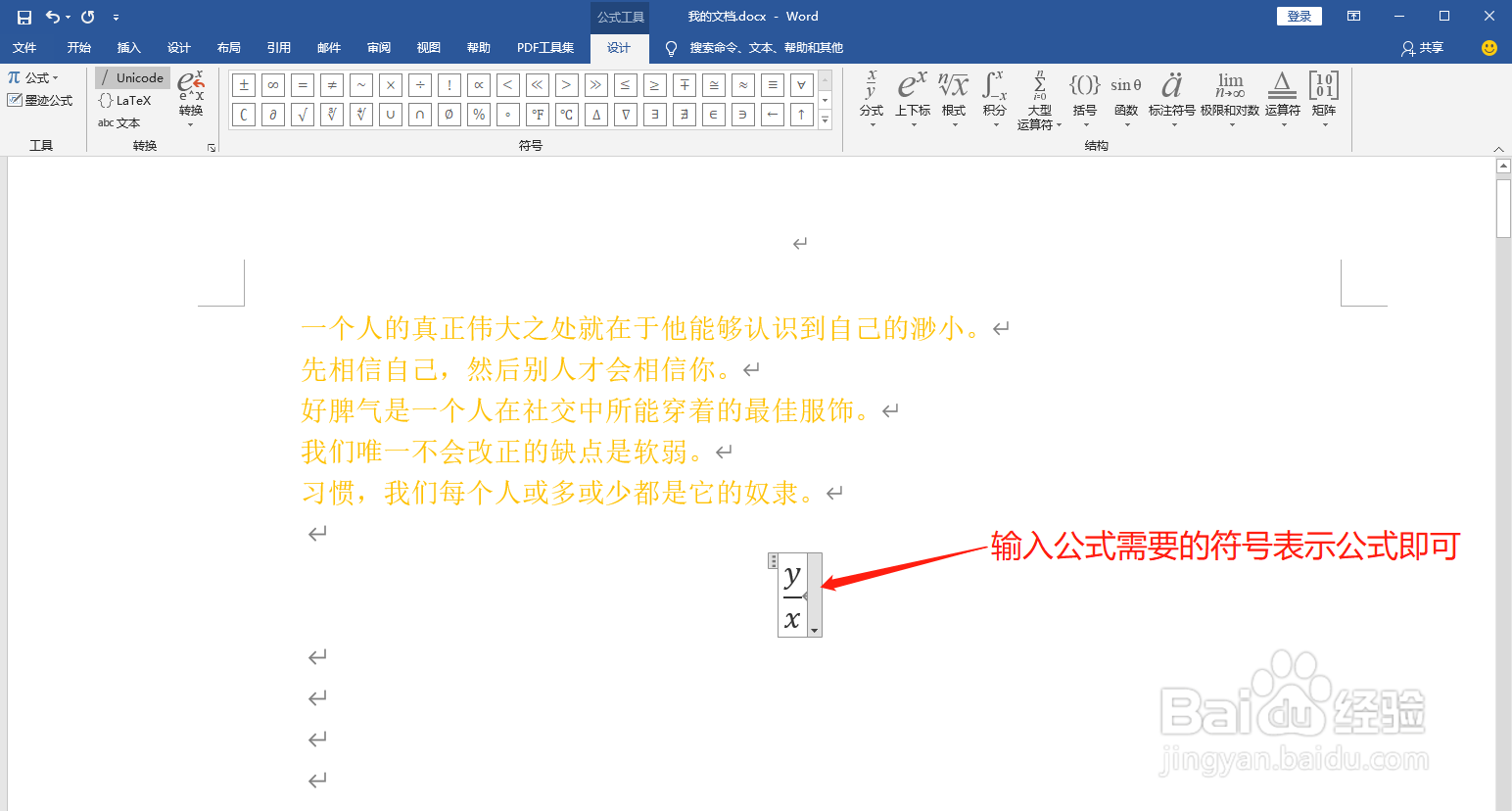Open the 矩阵 matrix structures dropdown
The width and height of the screenshot is (1512, 811).
[1324, 98]
